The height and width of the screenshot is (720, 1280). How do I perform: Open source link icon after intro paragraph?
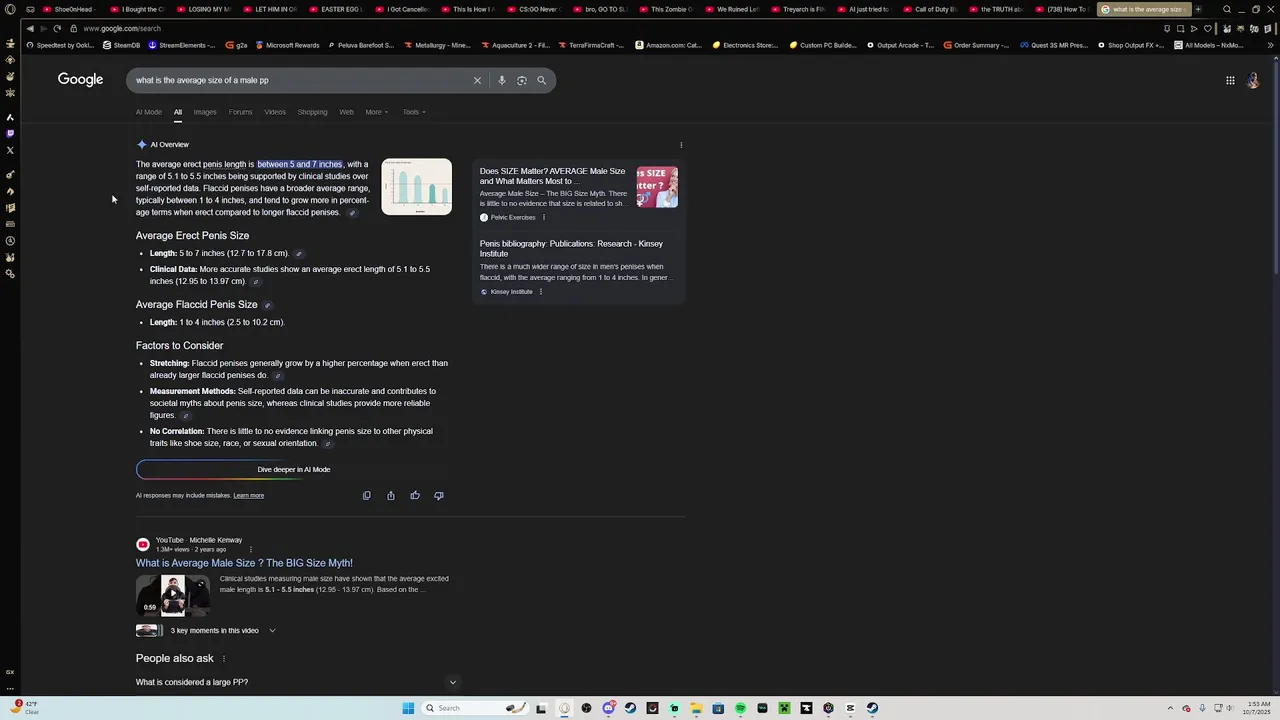[351, 213]
